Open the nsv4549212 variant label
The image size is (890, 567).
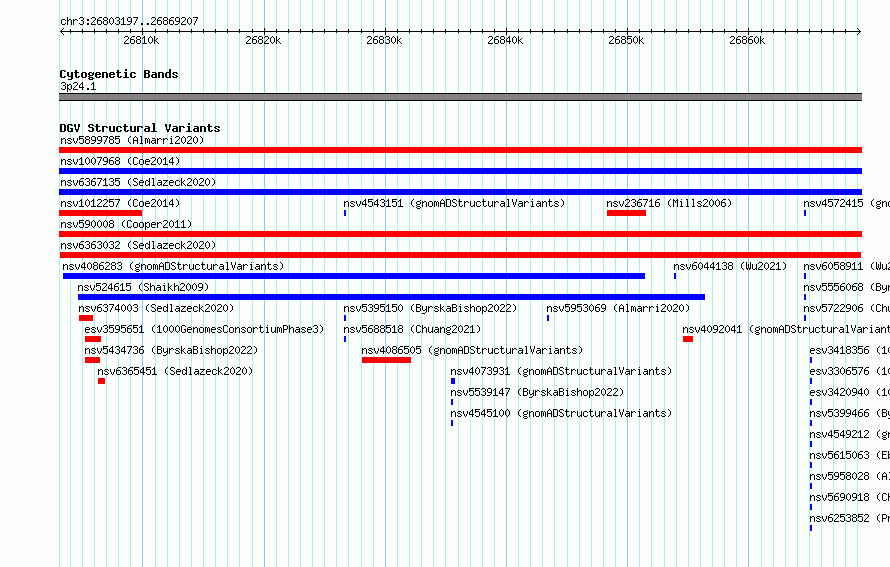tap(850, 434)
